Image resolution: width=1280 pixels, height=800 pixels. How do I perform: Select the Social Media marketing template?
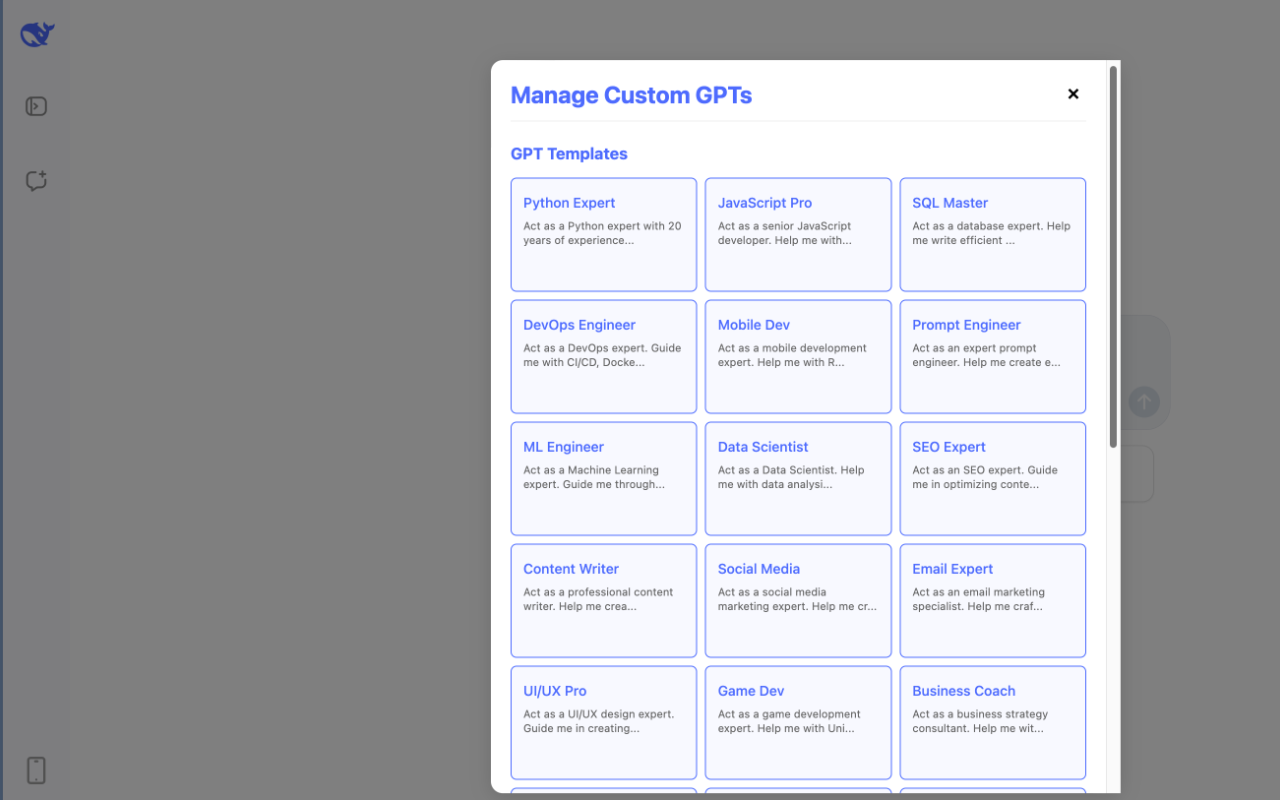pos(797,600)
